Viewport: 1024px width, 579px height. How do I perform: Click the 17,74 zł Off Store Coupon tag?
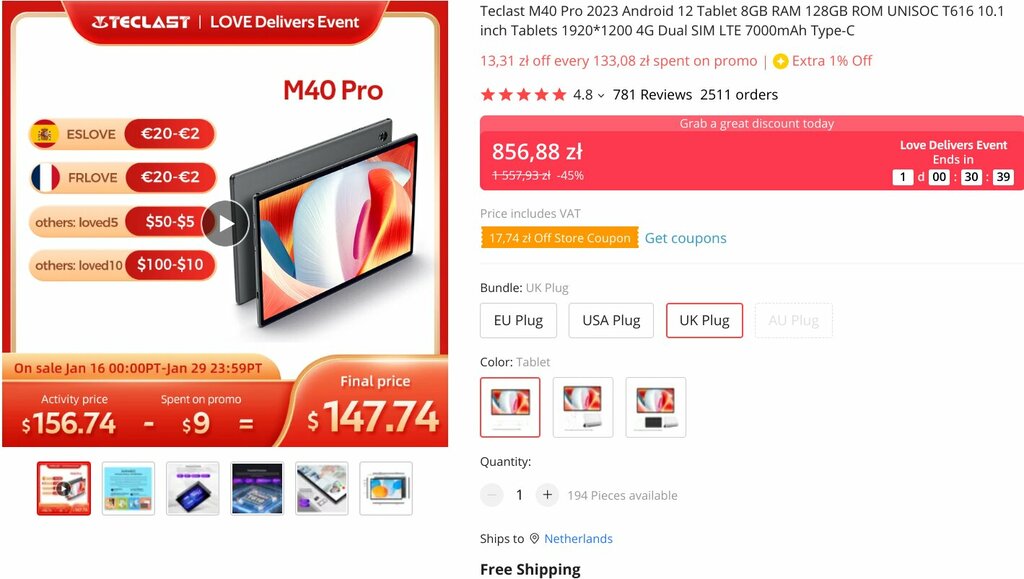pyautogui.click(x=560, y=238)
